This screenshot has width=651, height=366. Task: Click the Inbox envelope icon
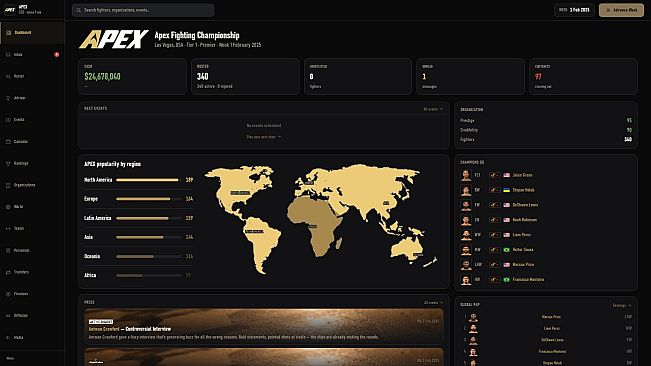[8, 54]
